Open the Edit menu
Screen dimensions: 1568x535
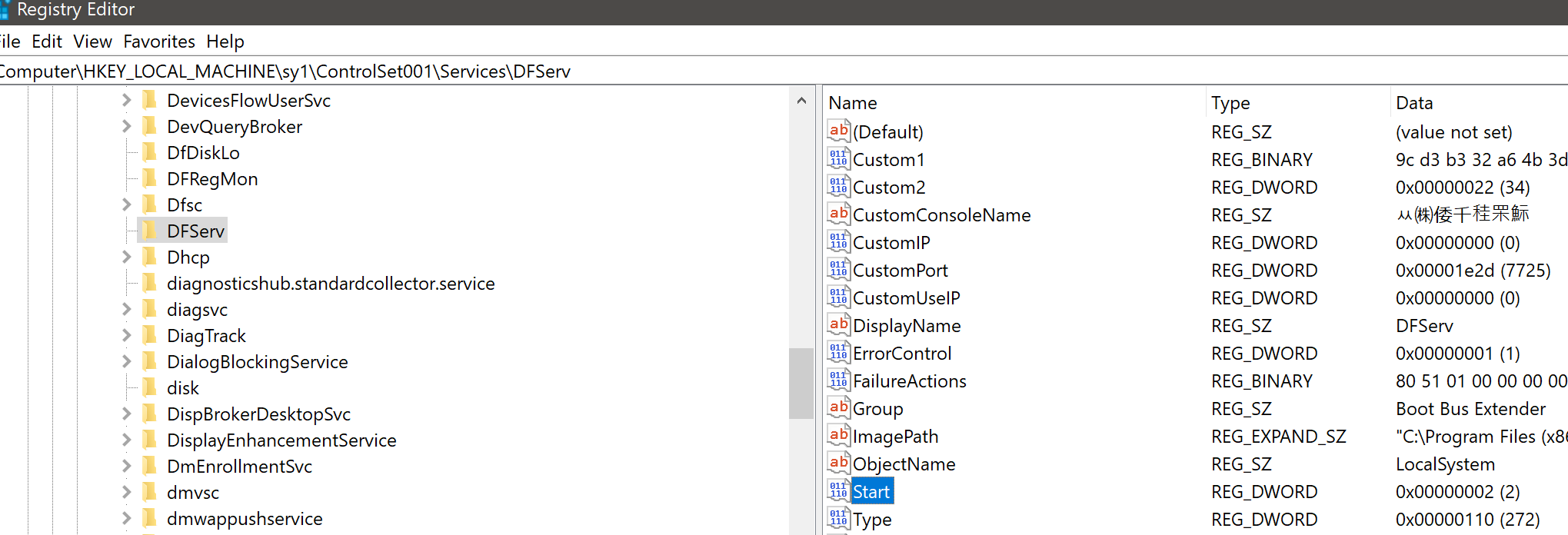[47, 42]
